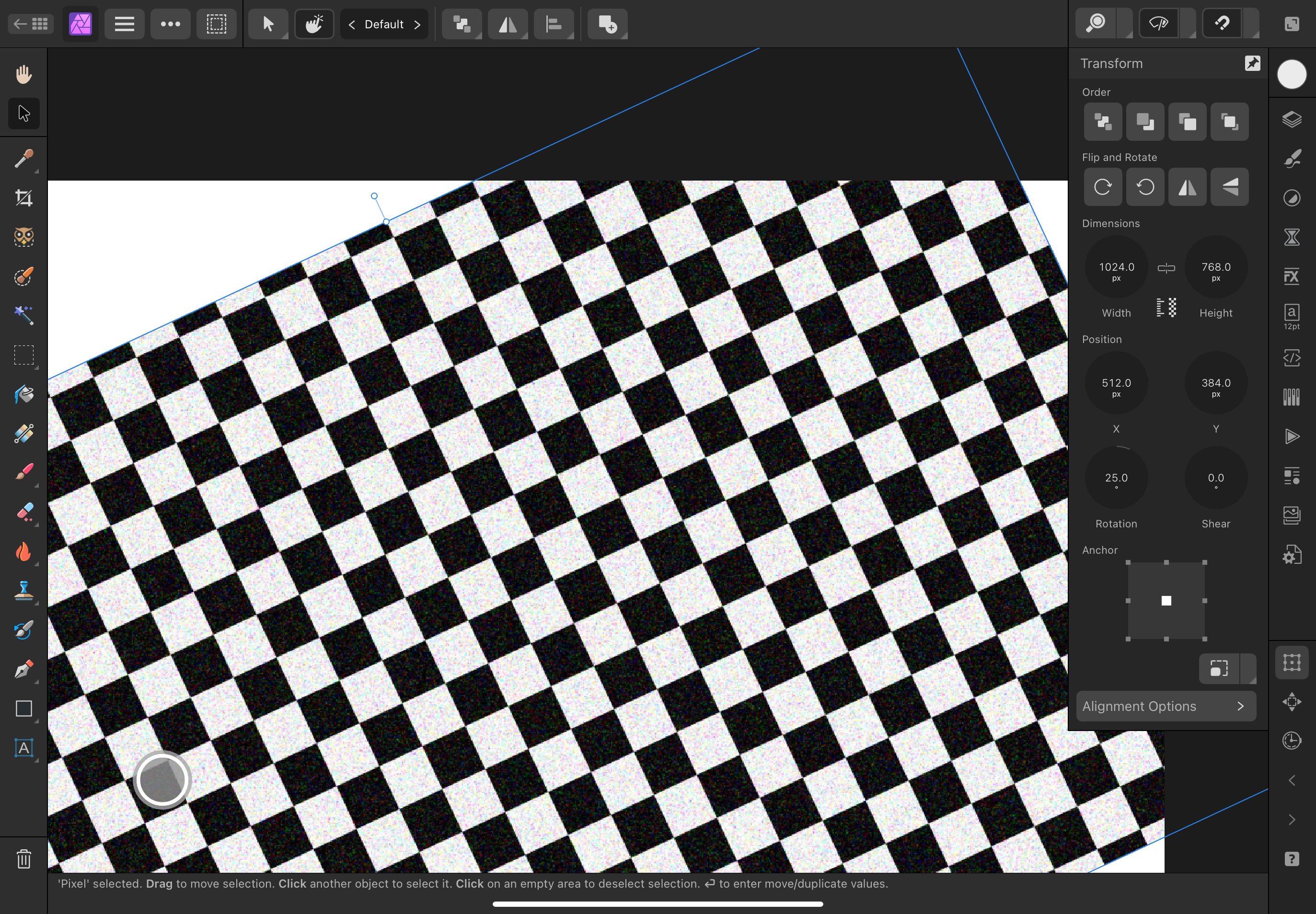The height and width of the screenshot is (914, 1316).
Task: Open the alignment dropdown in toolbar
Action: point(554,24)
